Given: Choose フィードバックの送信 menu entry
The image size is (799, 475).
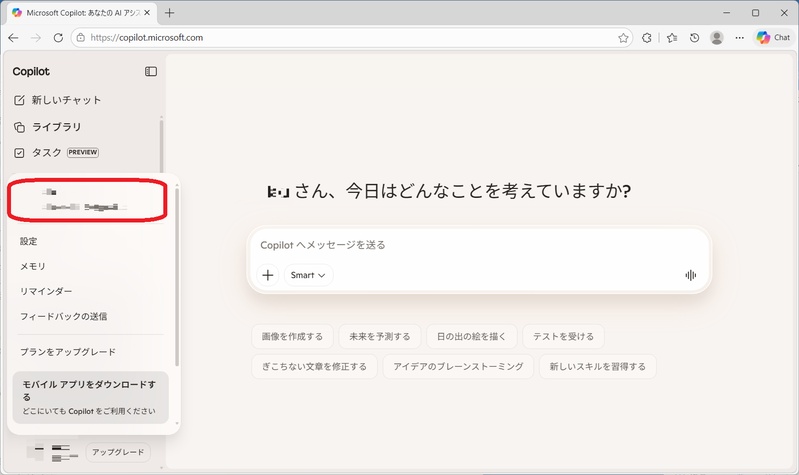Looking at the screenshot, I should [64, 316].
